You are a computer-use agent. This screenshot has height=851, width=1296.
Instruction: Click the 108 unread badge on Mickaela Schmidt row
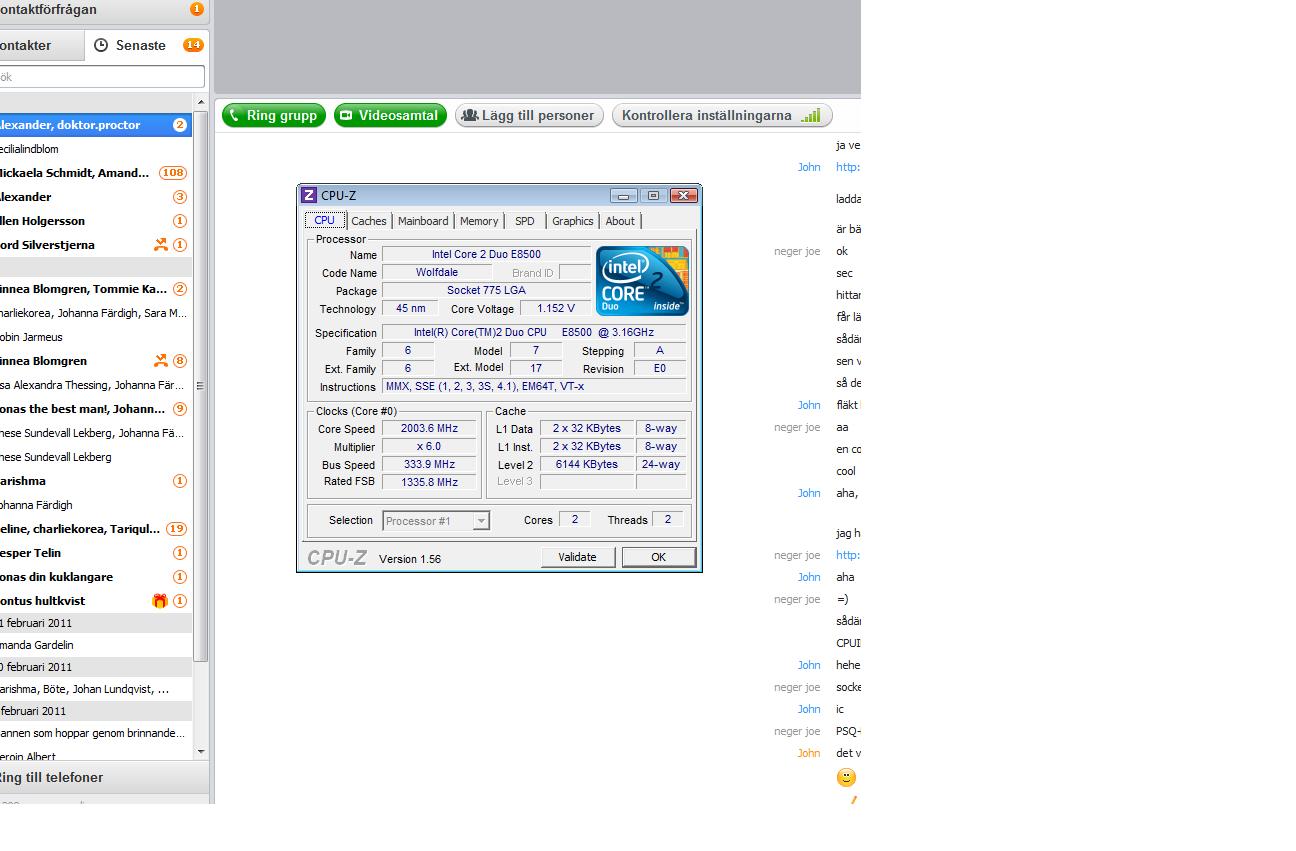(x=173, y=173)
